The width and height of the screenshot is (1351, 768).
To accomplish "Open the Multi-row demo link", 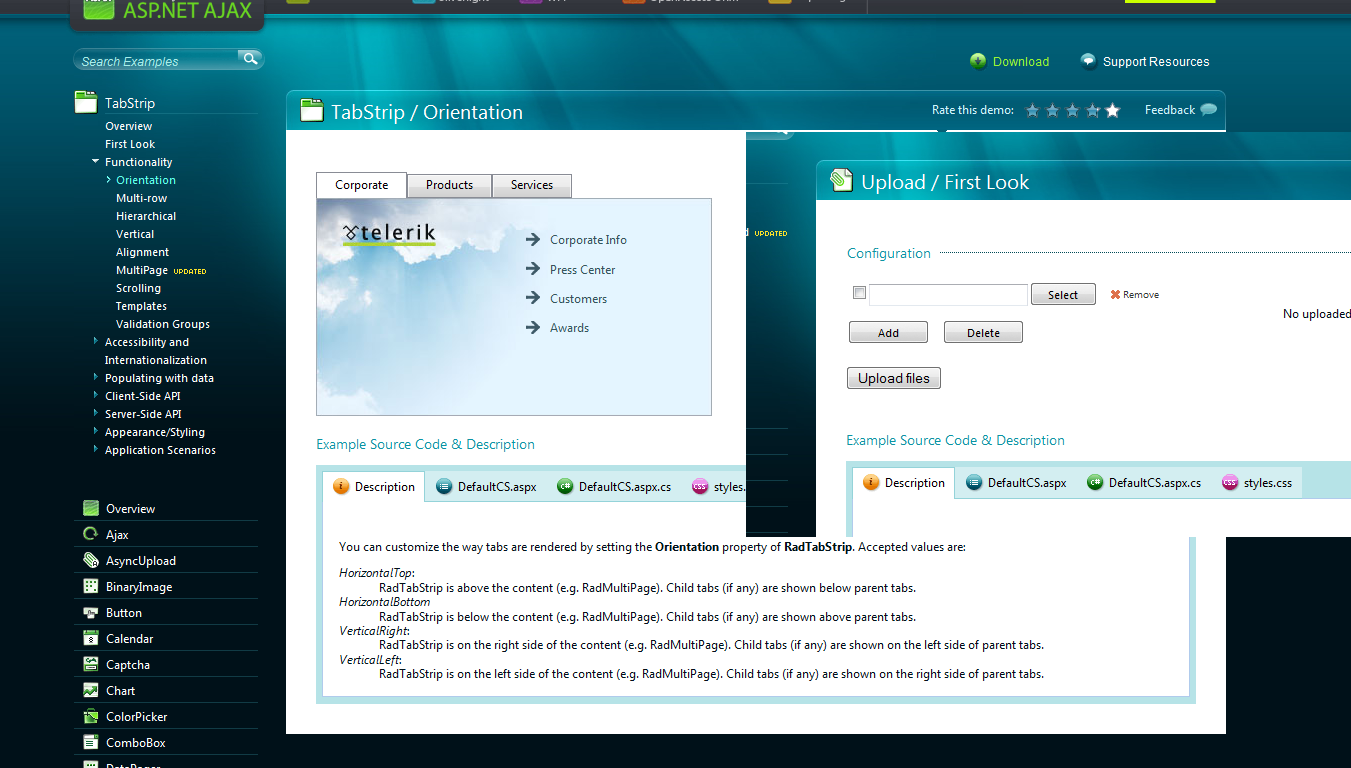I will (142, 198).
